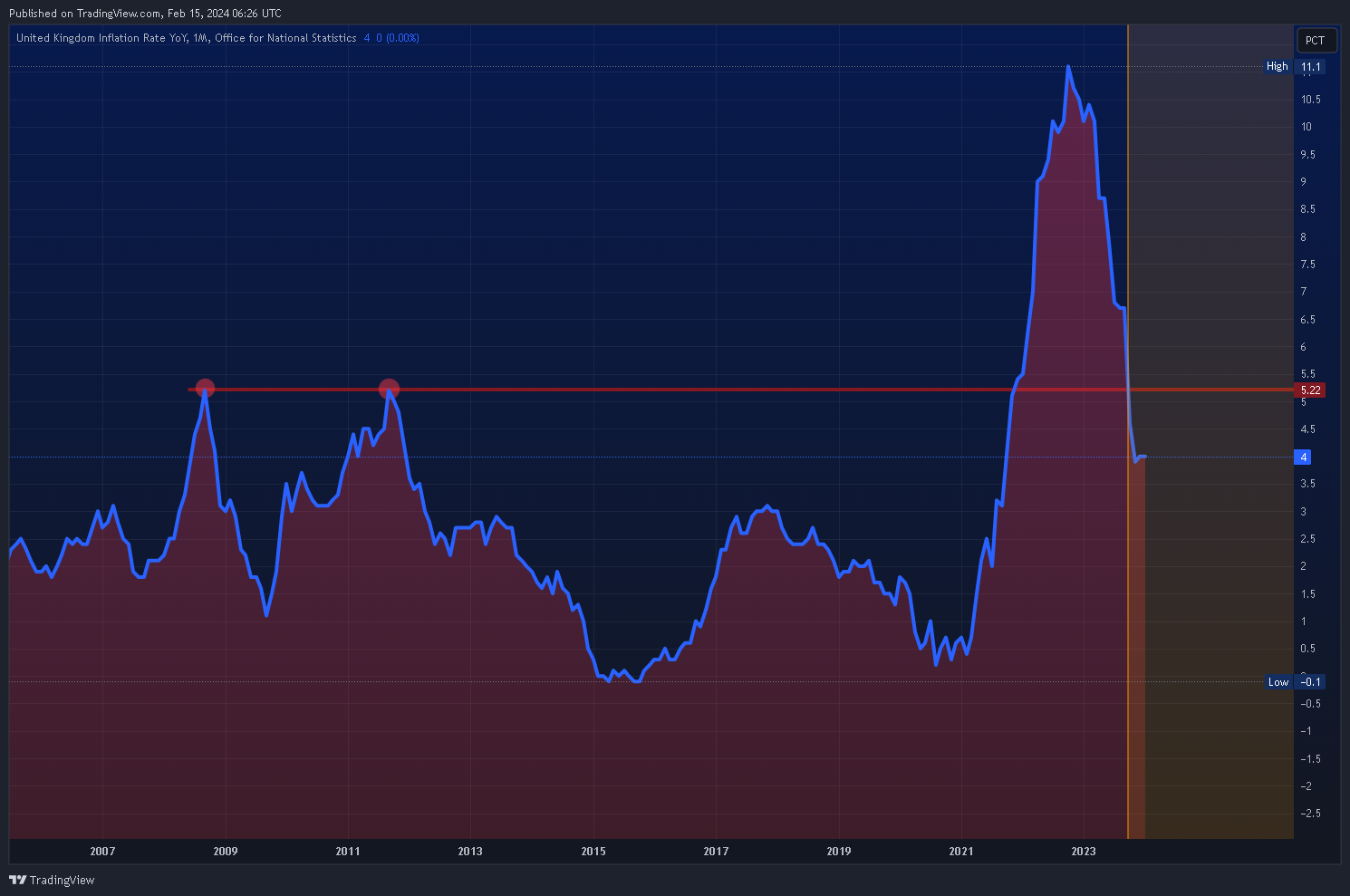Click the 2015 label on the time axis
Screen dimensions: 1350x896
point(593,851)
